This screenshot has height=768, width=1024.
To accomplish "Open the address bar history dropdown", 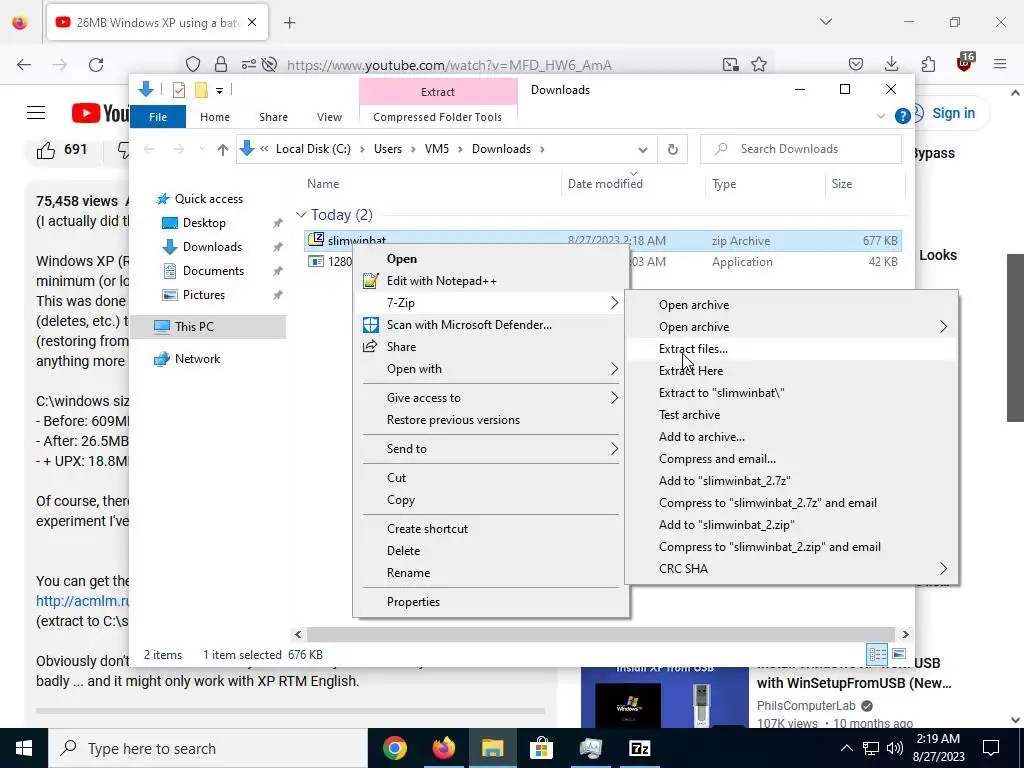I will click(643, 150).
